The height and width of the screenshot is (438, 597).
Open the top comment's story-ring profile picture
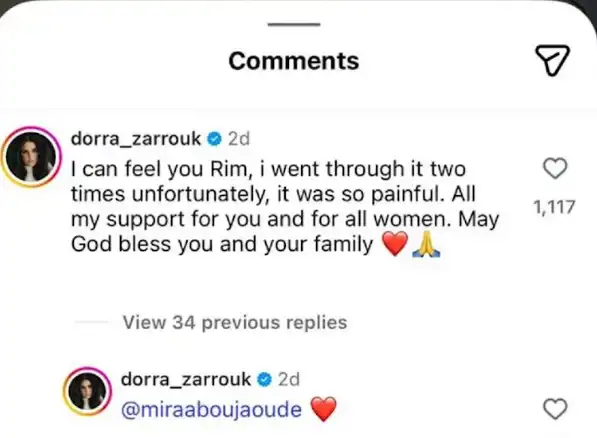[x=31, y=157]
